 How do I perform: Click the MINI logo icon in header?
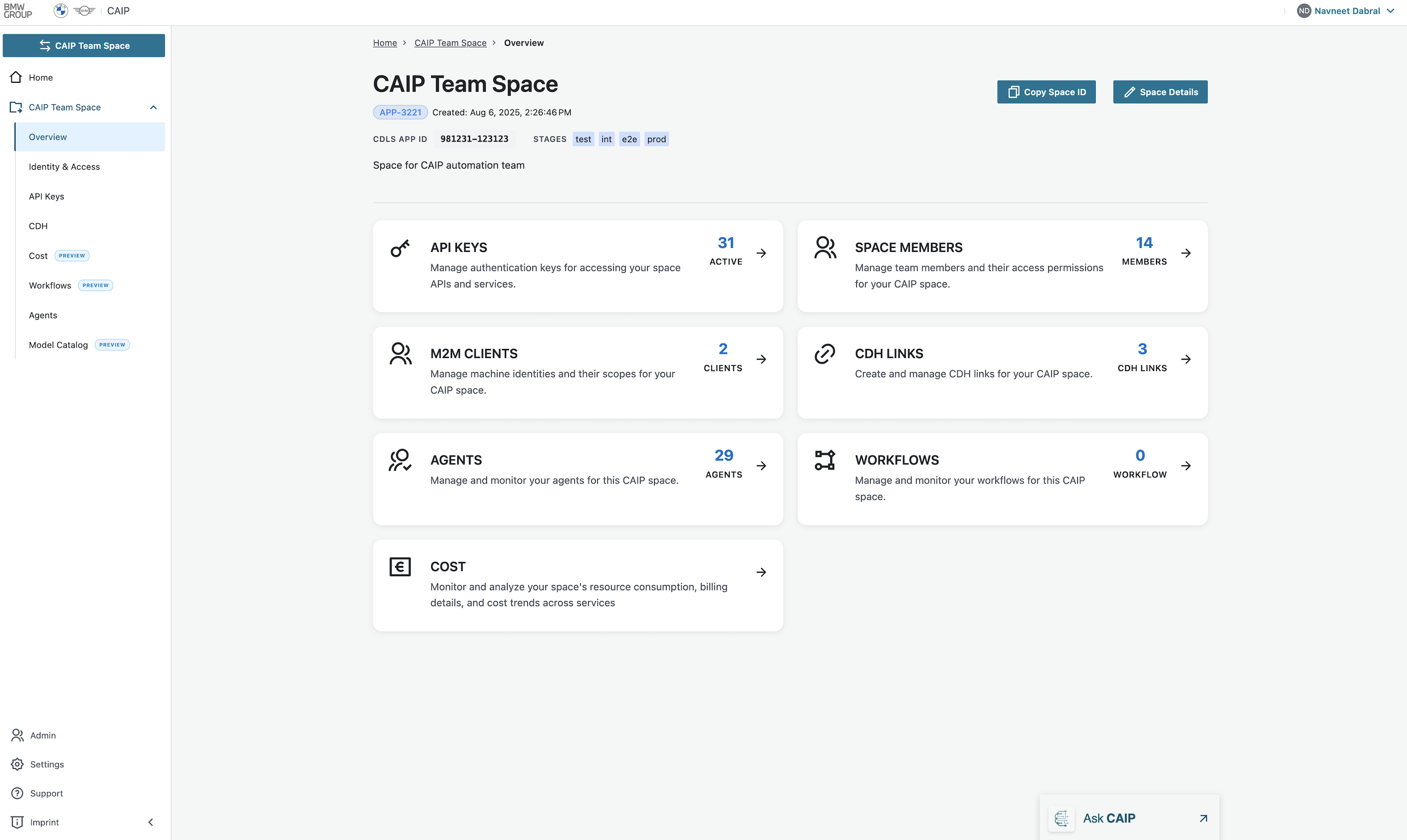click(x=84, y=11)
